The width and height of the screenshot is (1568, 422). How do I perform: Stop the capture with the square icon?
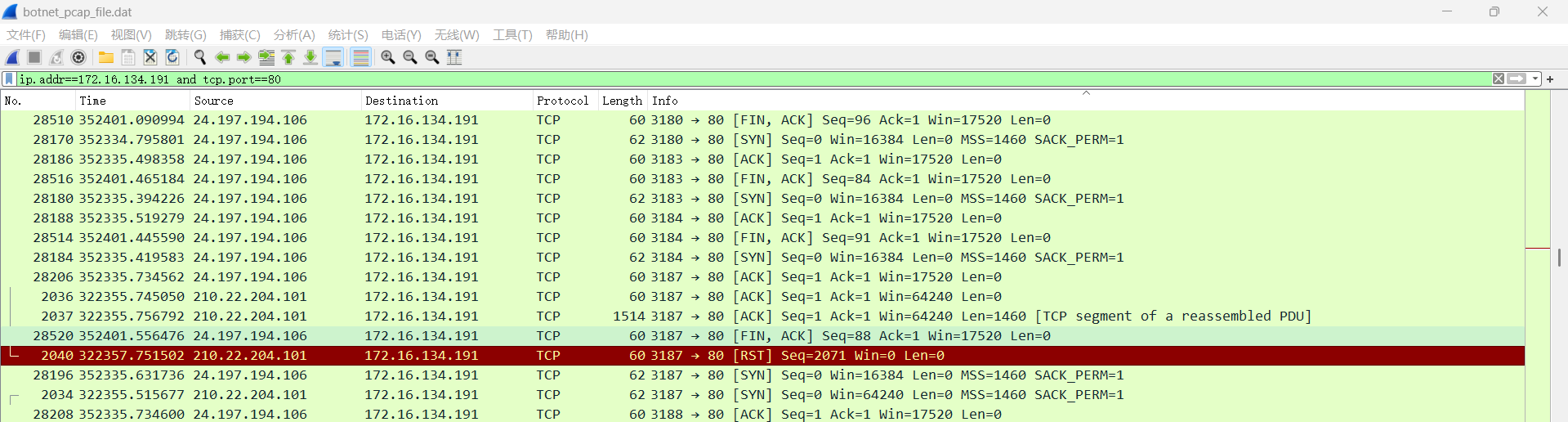[34, 57]
